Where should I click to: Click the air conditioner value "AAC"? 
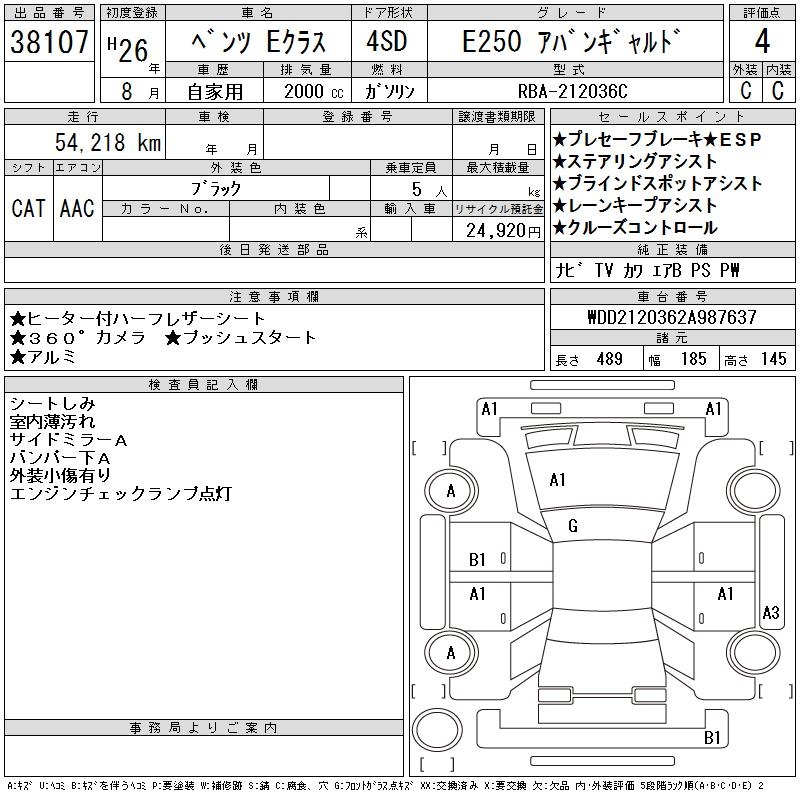coord(77,208)
